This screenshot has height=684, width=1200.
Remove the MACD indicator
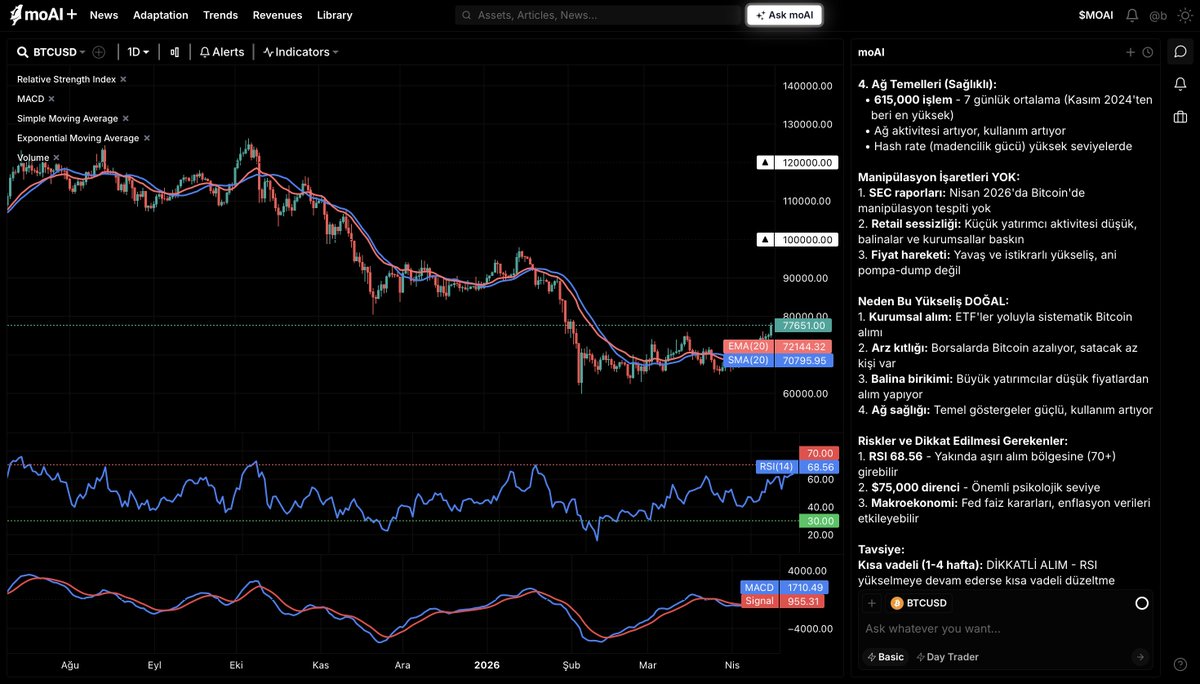click(51, 98)
